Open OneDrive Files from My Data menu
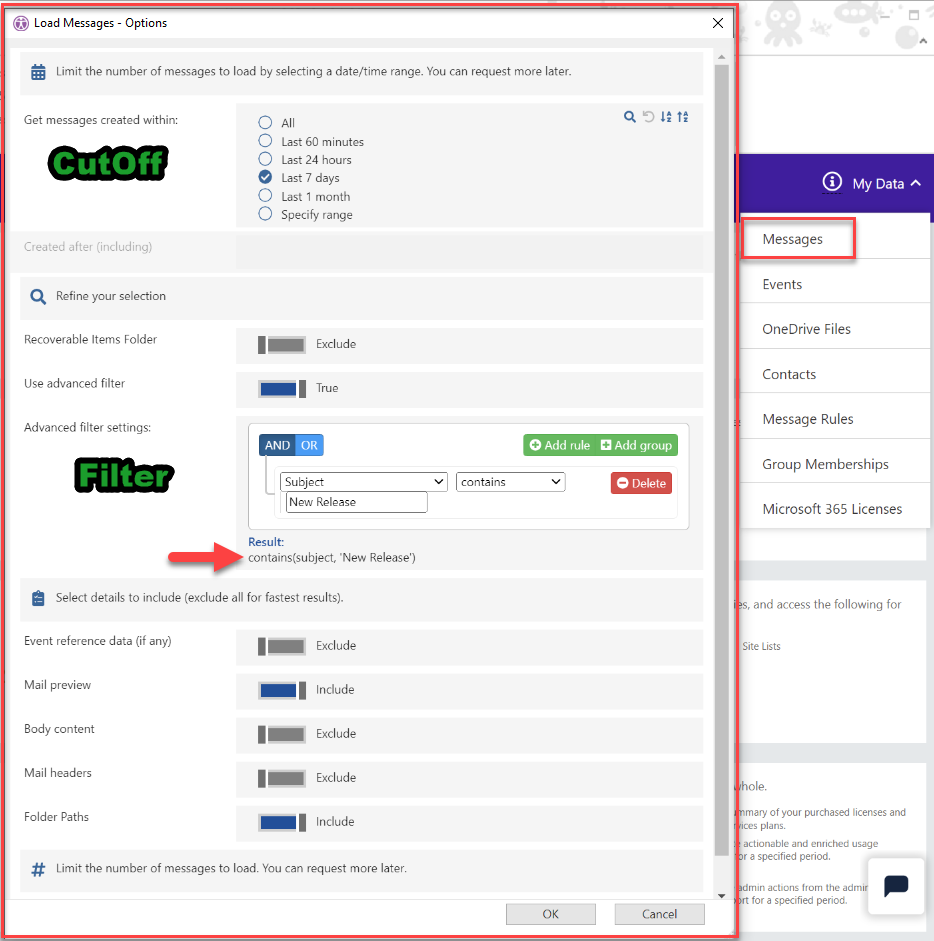This screenshot has height=941, width=934. click(806, 329)
